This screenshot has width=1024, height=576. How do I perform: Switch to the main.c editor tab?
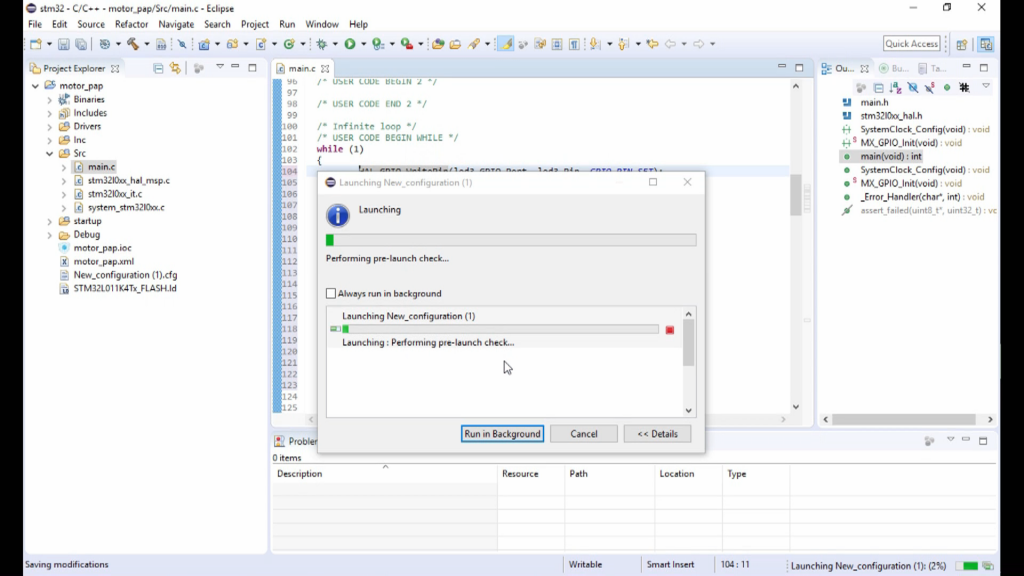301,69
